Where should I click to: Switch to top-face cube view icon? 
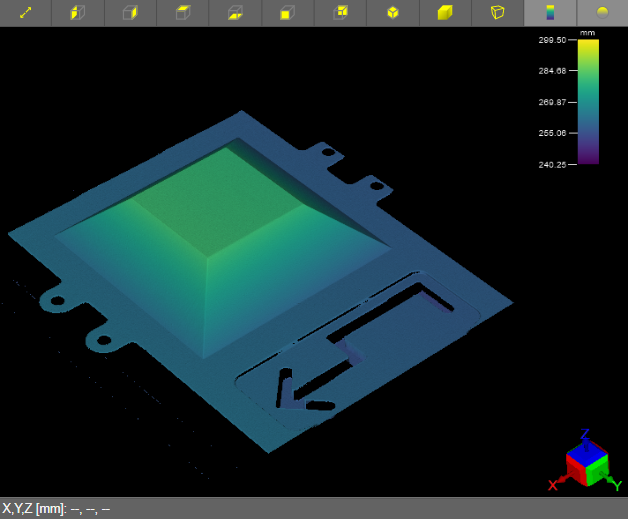[x=183, y=13]
